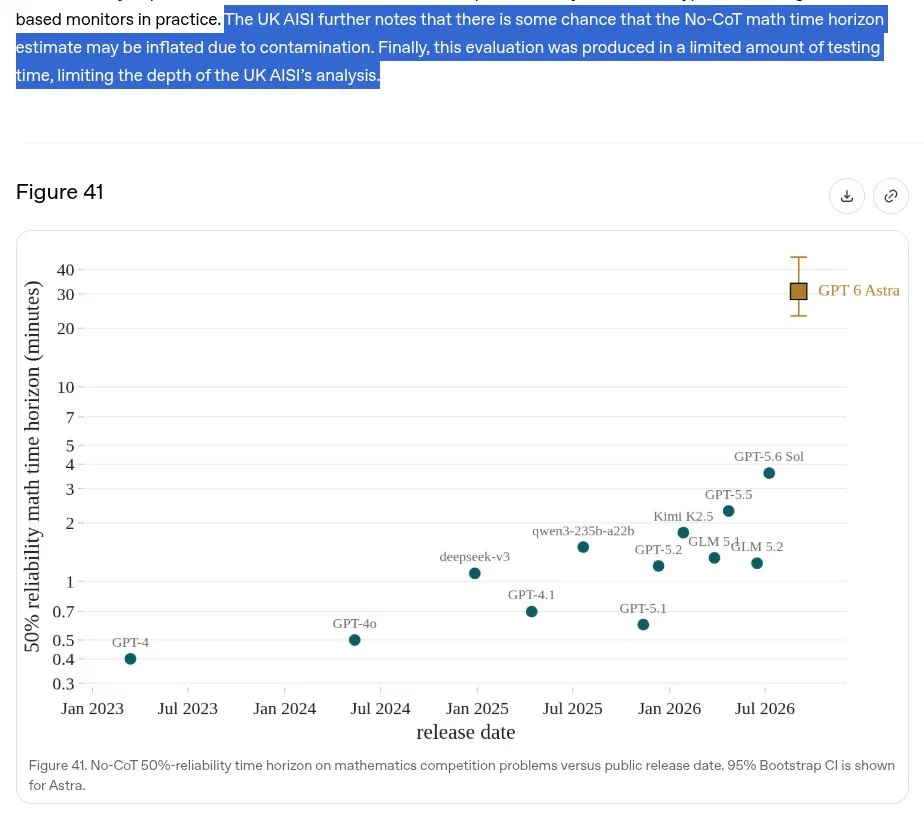This screenshot has height=819, width=924.
Task: Click the 'Jan 2023' axis label
Action: [93, 708]
